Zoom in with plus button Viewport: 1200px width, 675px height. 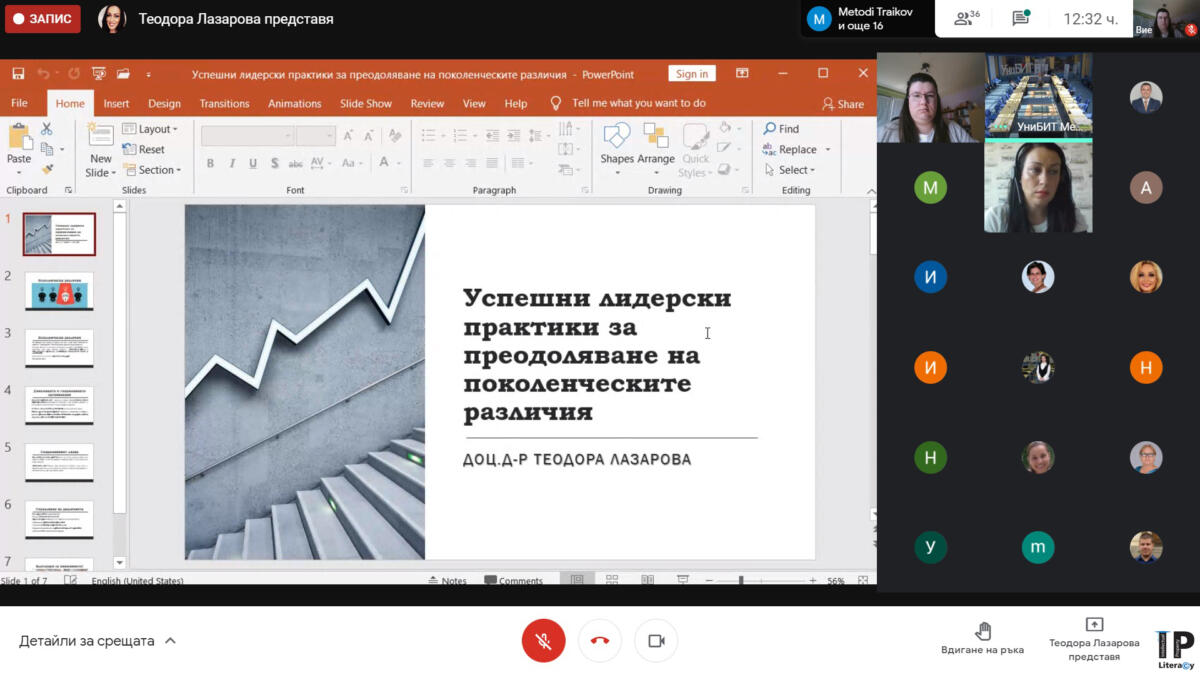(x=813, y=580)
